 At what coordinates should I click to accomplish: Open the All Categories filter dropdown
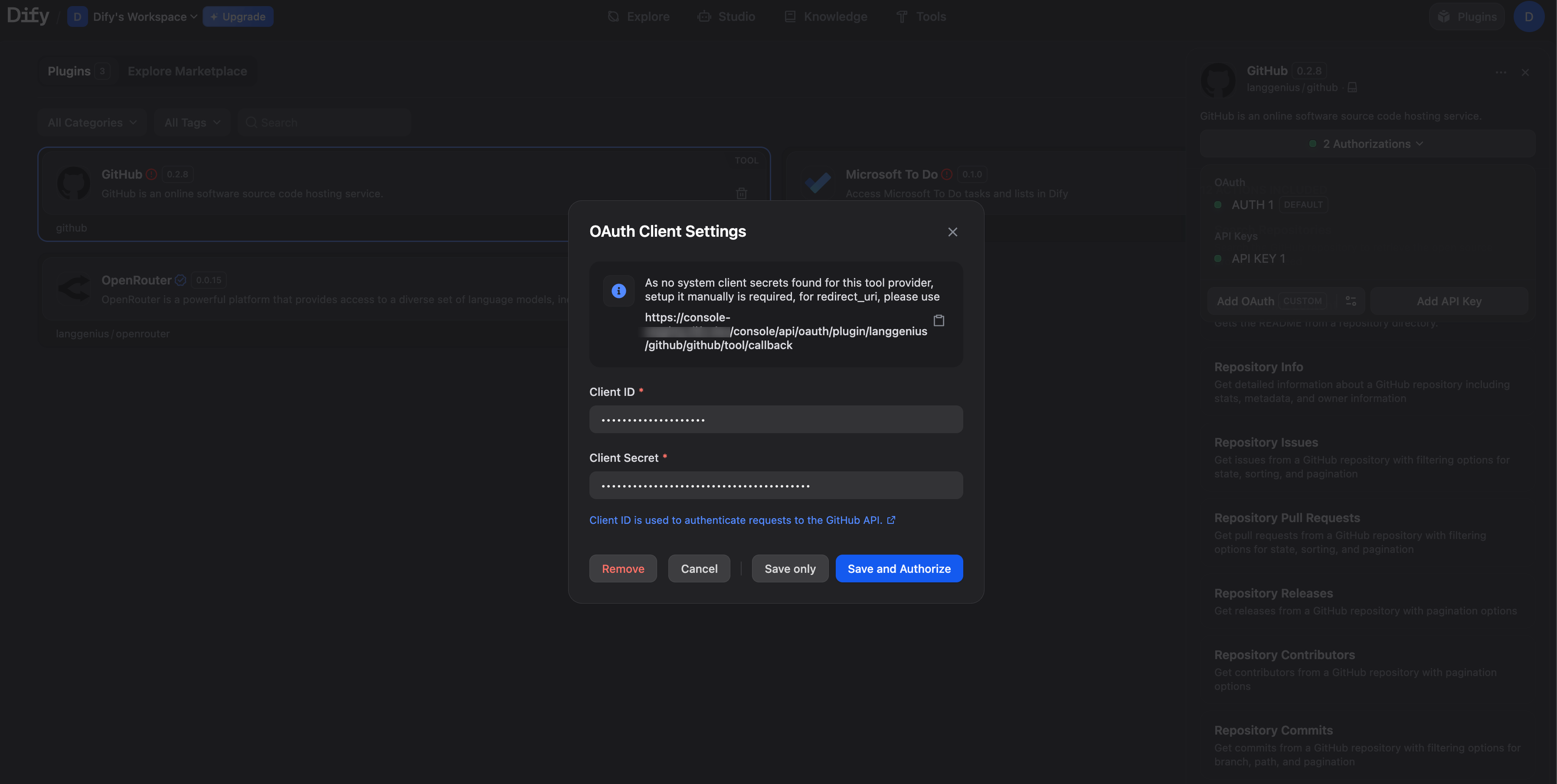(92, 123)
